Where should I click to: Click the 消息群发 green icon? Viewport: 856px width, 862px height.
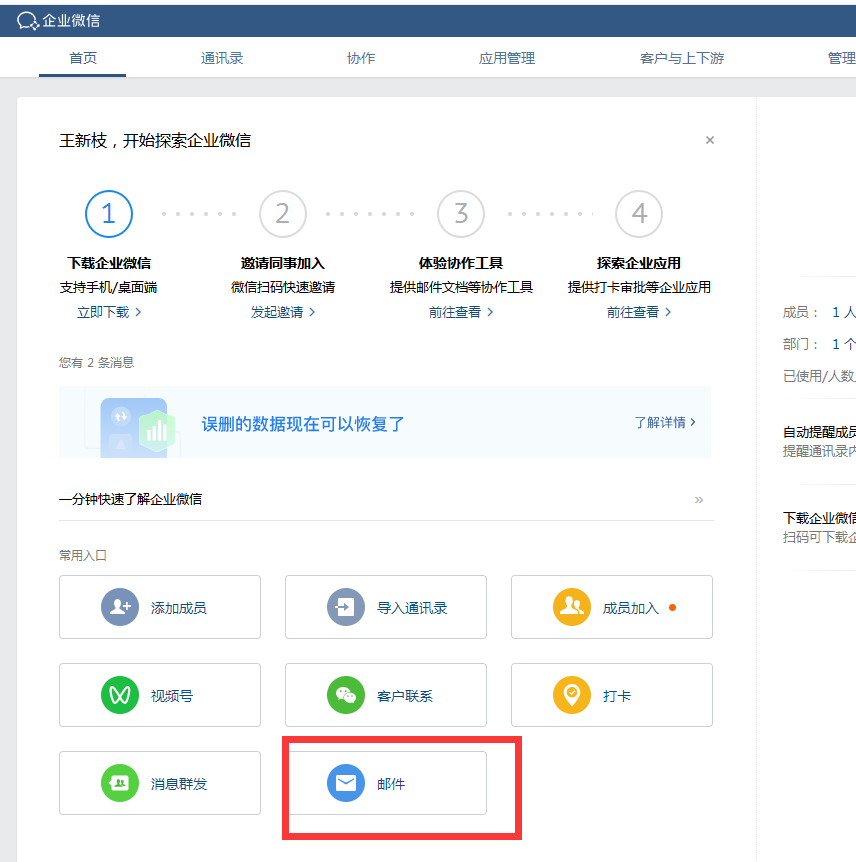coord(120,783)
